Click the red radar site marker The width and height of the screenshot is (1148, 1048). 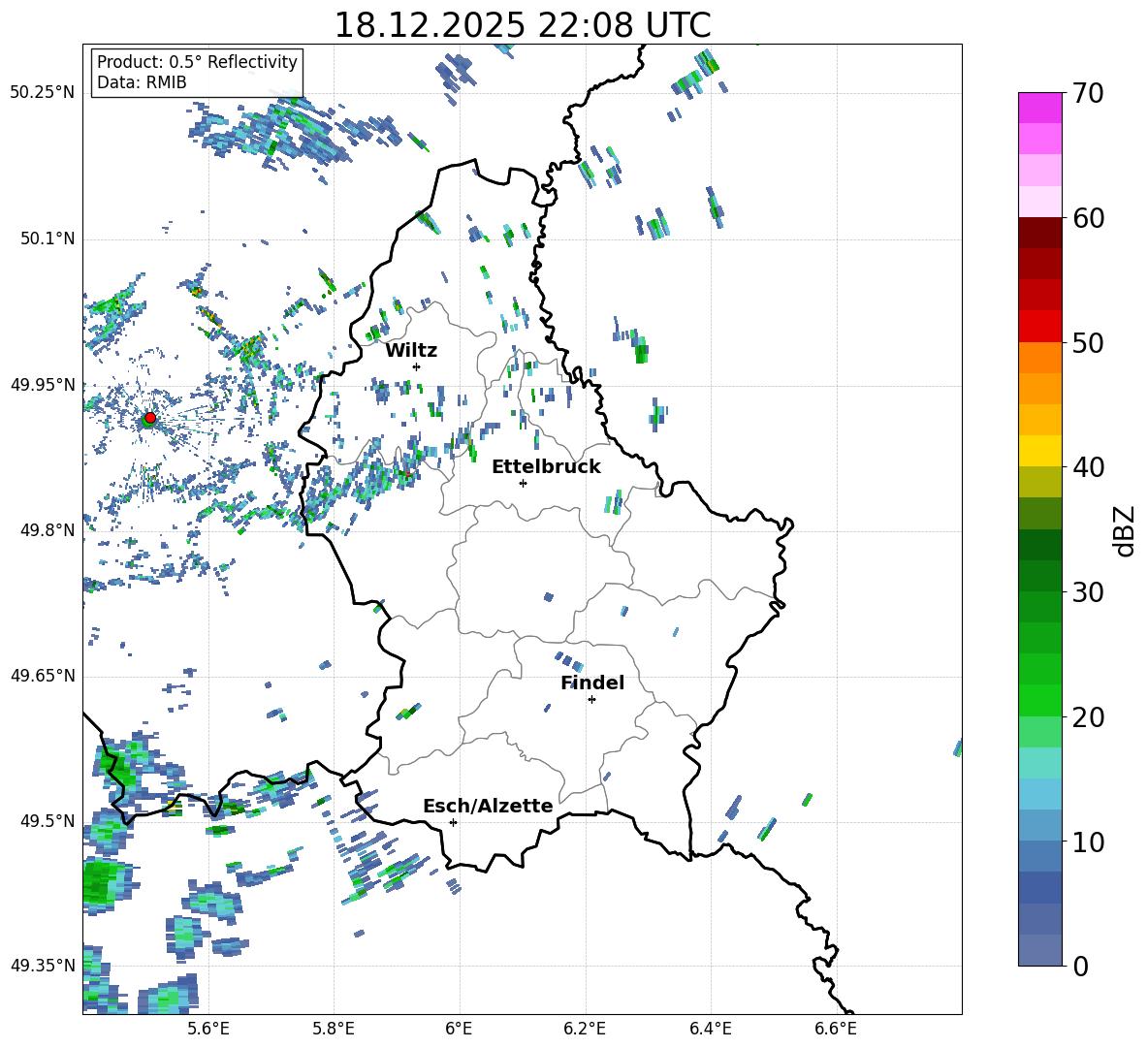pyautogui.click(x=149, y=418)
